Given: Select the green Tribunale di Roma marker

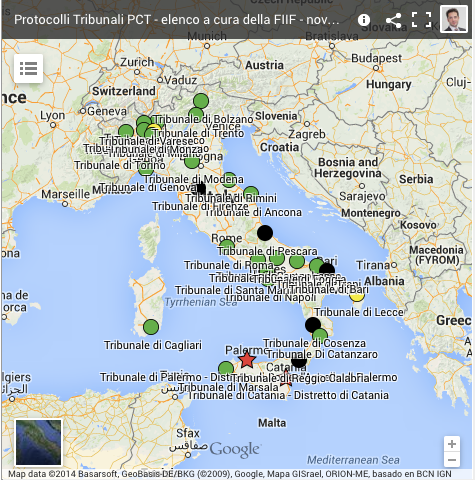Looking at the screenshot, I should coord(227,245).
